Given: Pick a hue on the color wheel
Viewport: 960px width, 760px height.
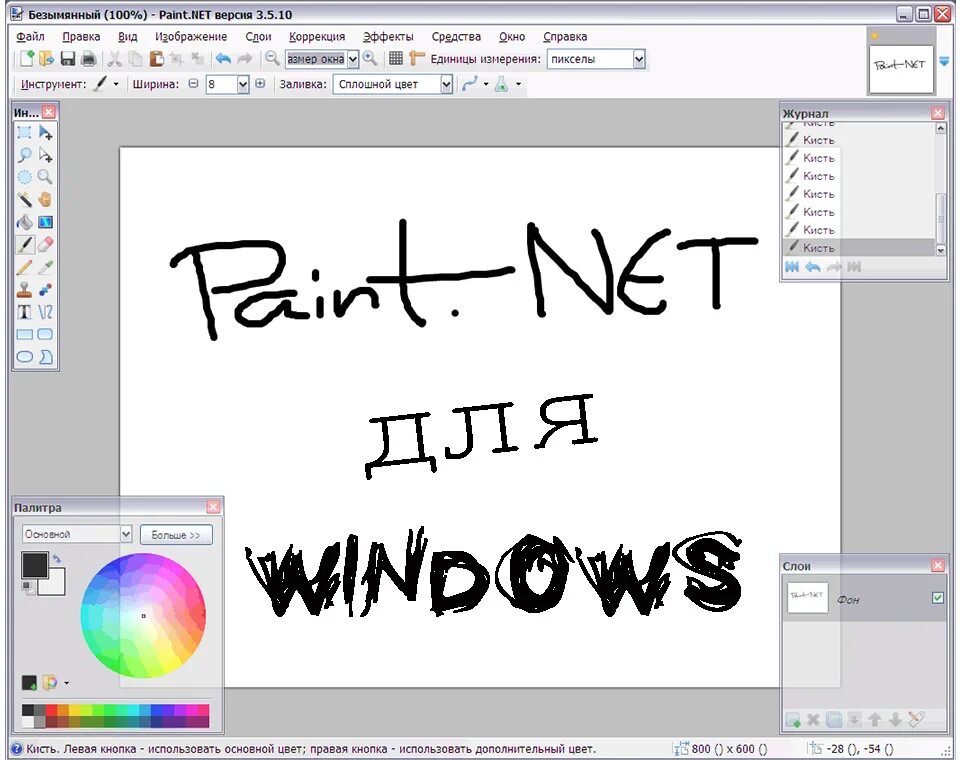Looking at the screenshot, I should 143,615.
